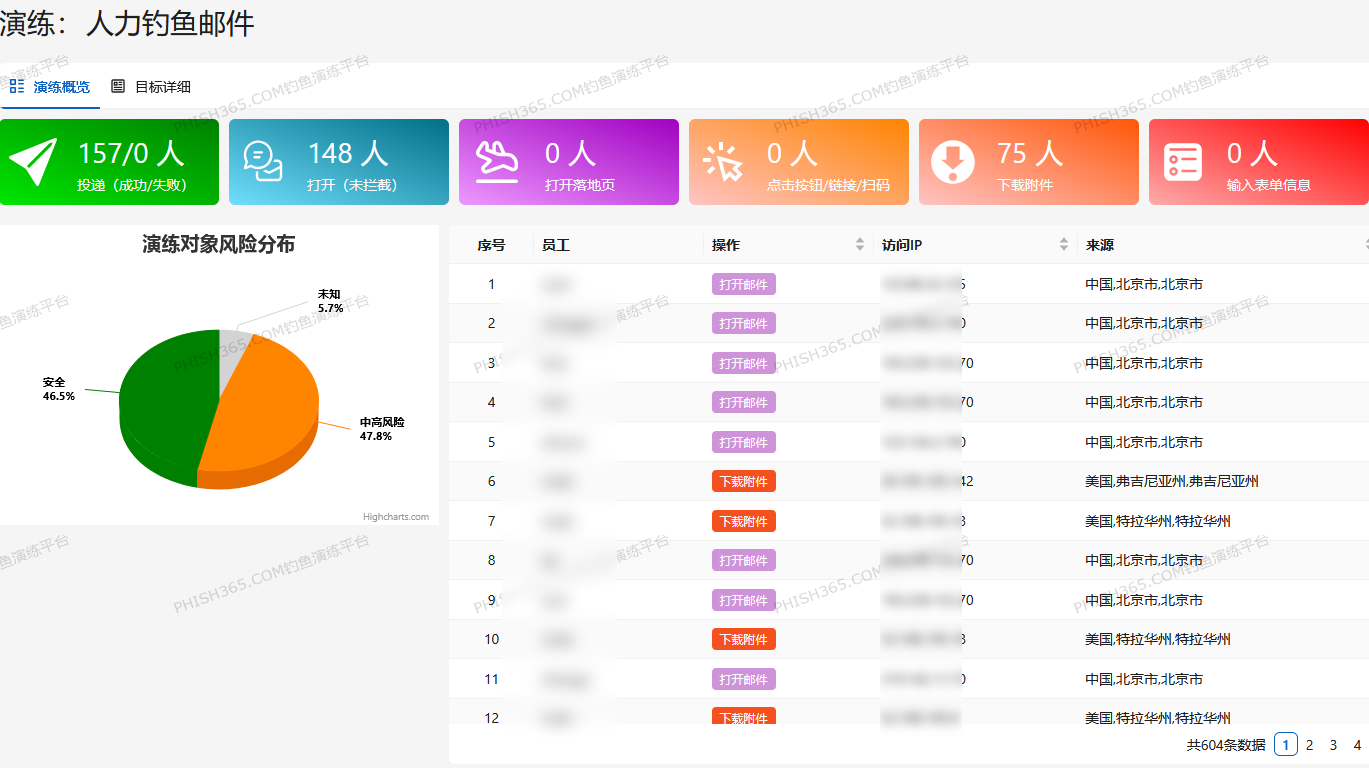Image resolution: width=1369 pixels, height=768 pixels.
Task: Switch to the 演练概览 tab
Action: tap(61, 87)
